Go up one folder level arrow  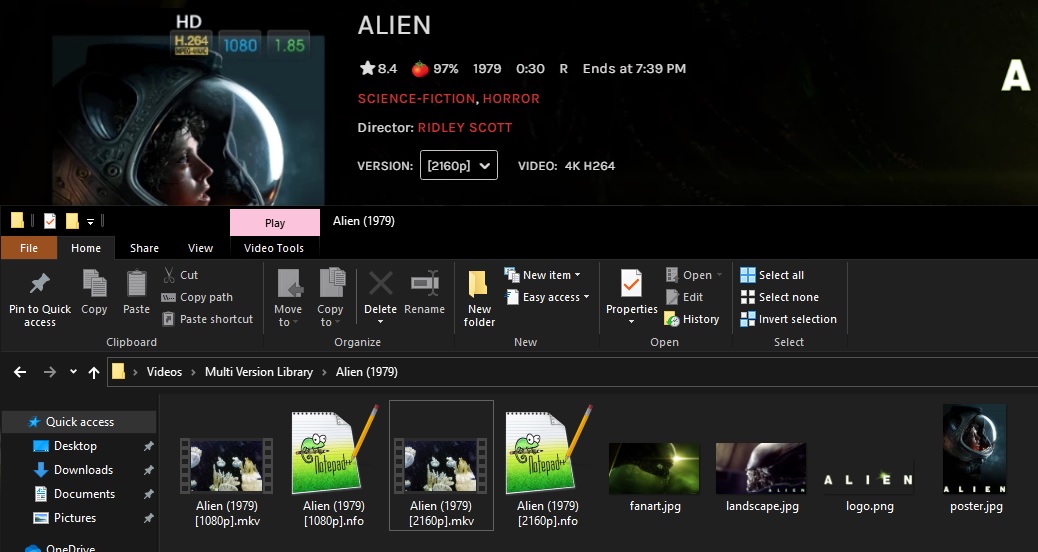click(94, 372)
